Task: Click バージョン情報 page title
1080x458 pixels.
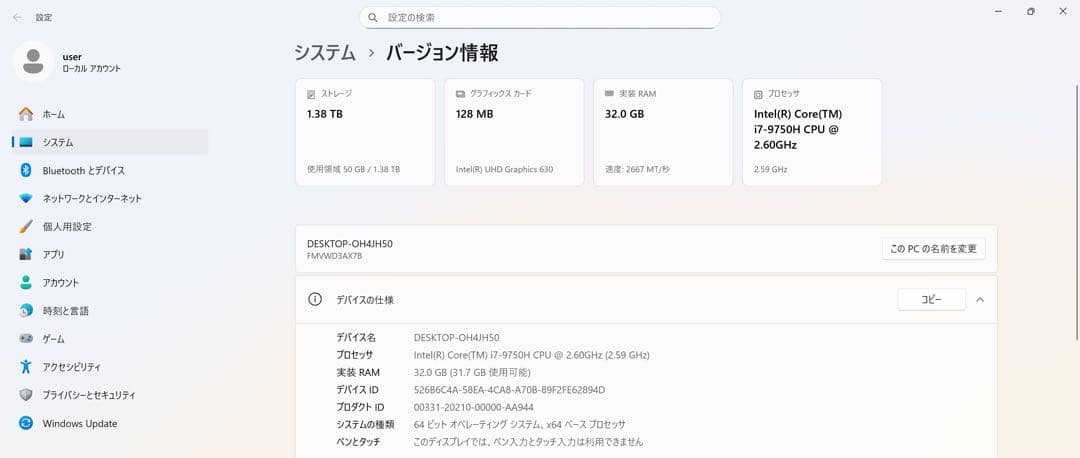Action: [442, 53]
